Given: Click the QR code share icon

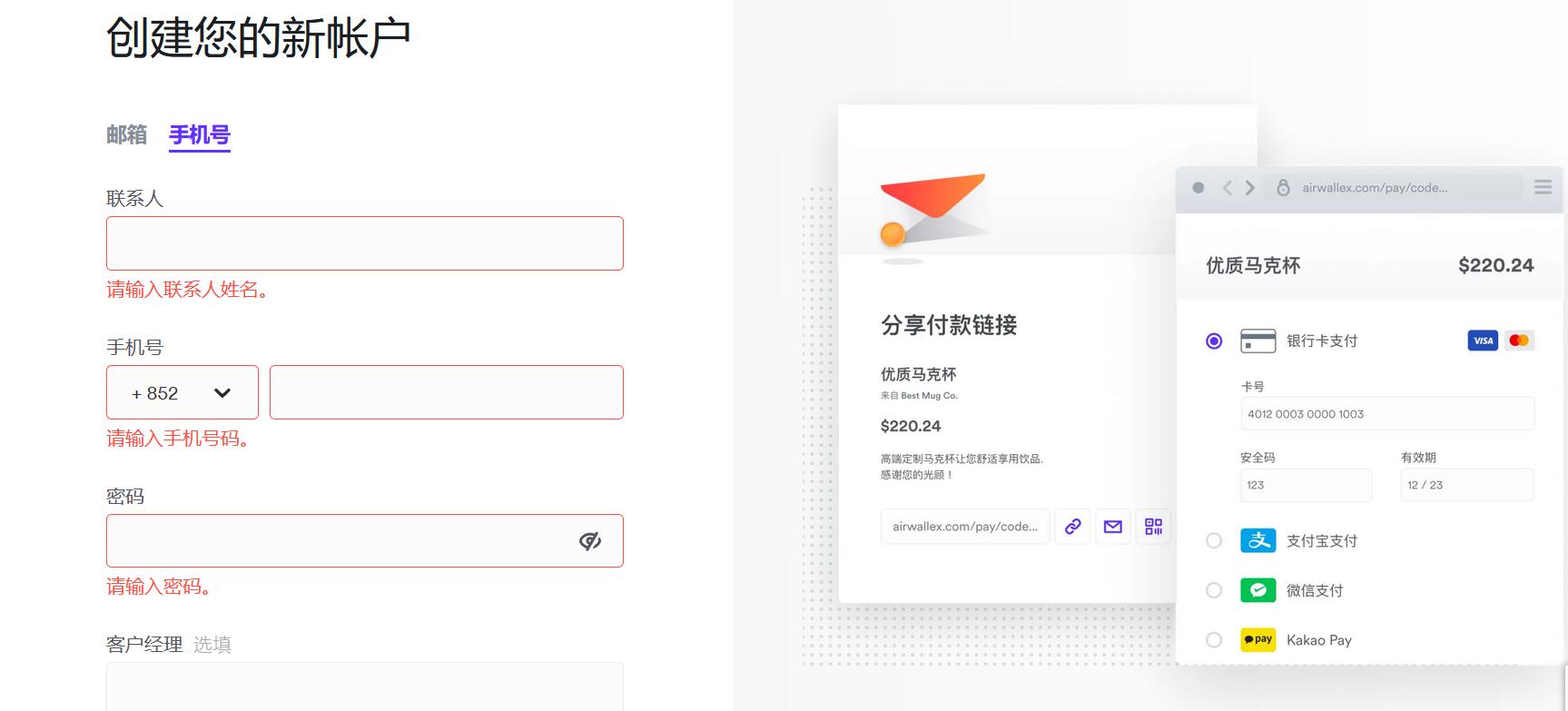Looking at the screenshot, I should tap(1153, 527).
